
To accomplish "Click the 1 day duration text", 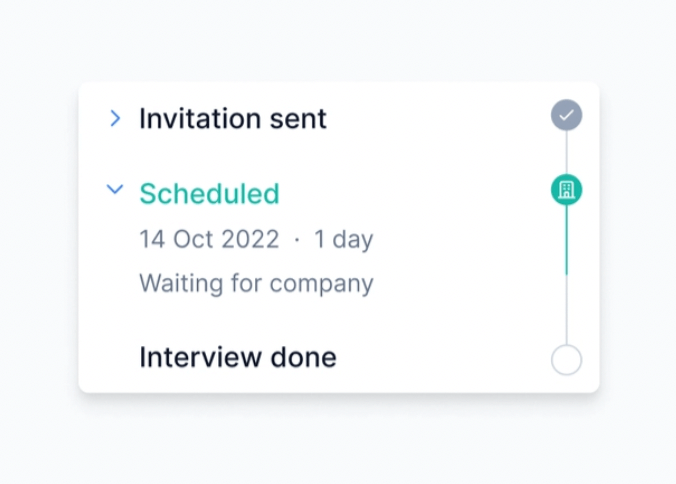I will [343, 240].
